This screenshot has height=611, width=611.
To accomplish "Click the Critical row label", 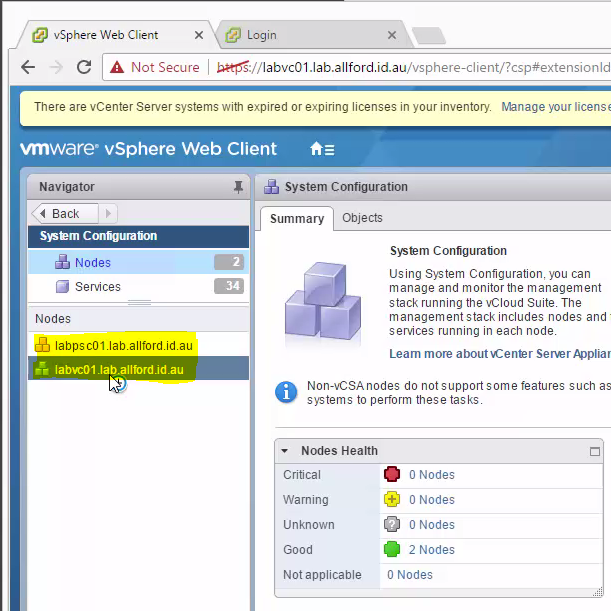I will point(302,475).
